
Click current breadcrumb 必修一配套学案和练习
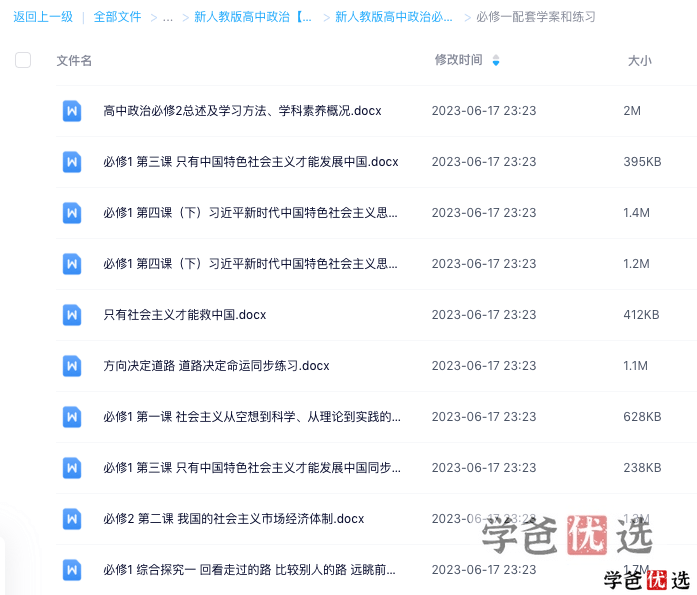point(536,17)
